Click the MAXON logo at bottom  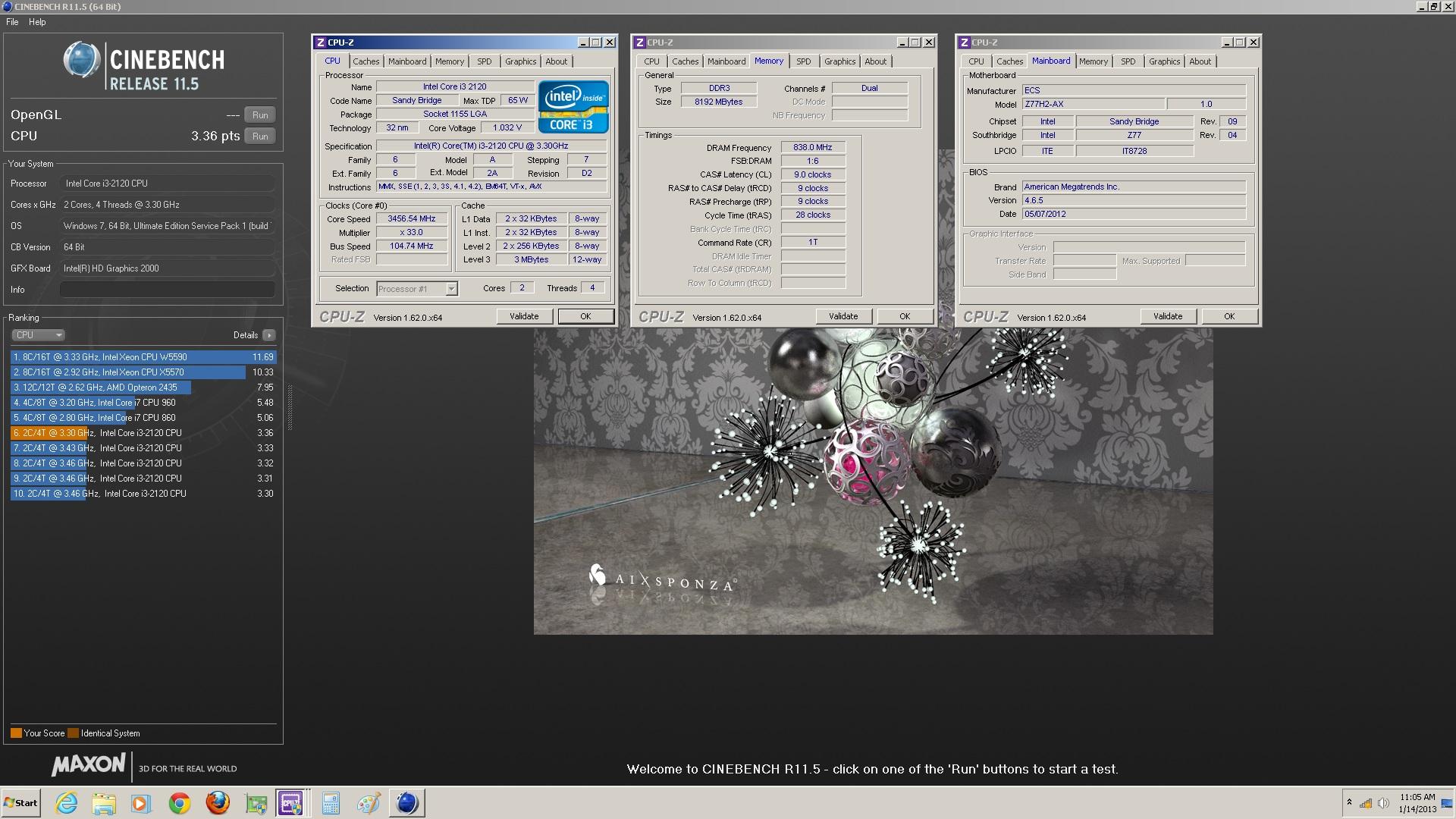(x=89, y=764)
